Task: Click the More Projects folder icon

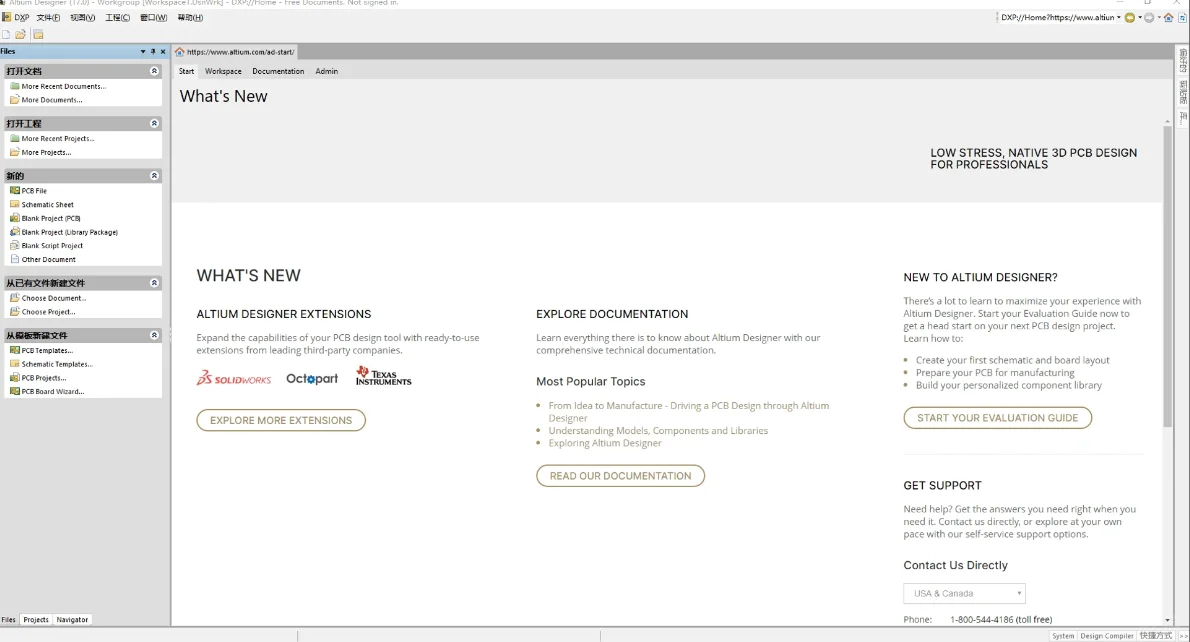Action: (14, 152)
